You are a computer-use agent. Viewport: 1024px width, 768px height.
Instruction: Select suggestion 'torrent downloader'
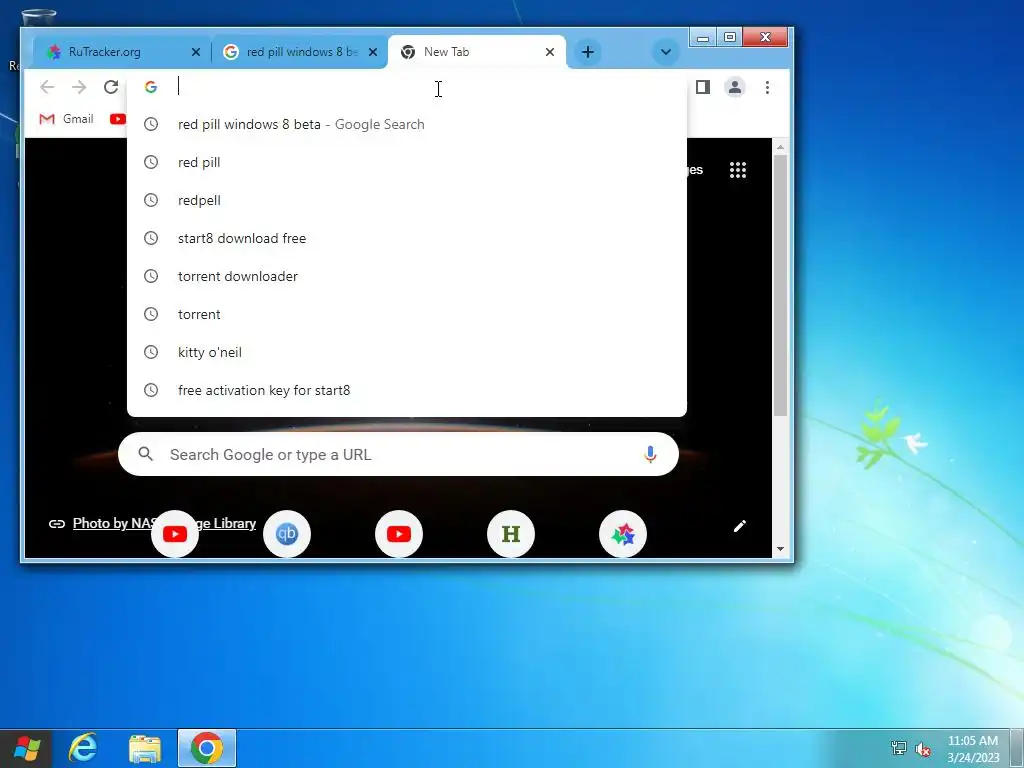[x=407, y=276]
